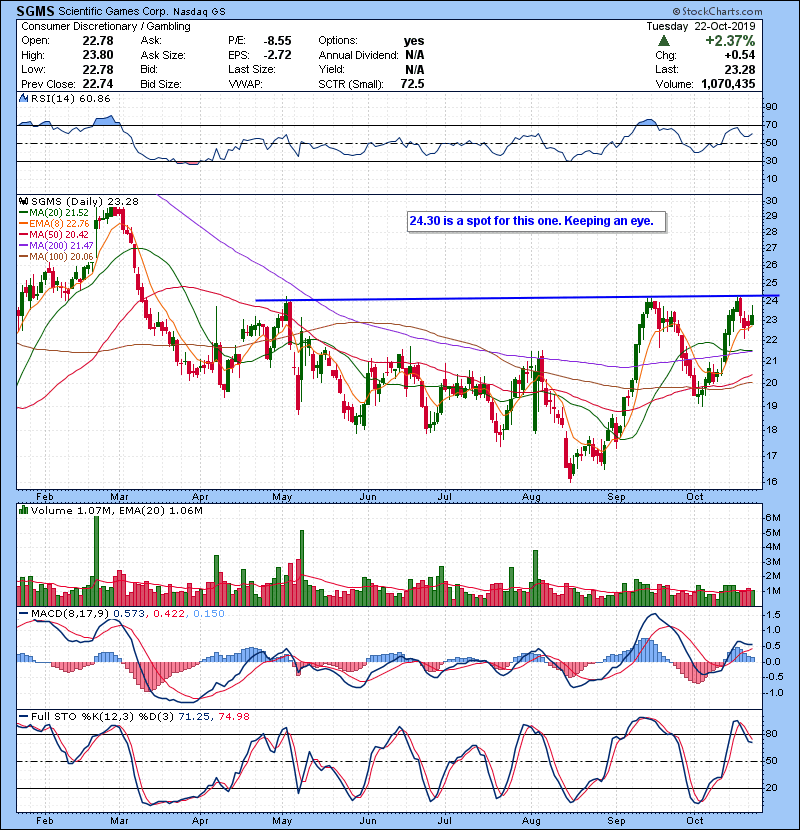800x830 pixels.
Task: Click the green up-arrow change indicator
Action: [x=663, y=41]
